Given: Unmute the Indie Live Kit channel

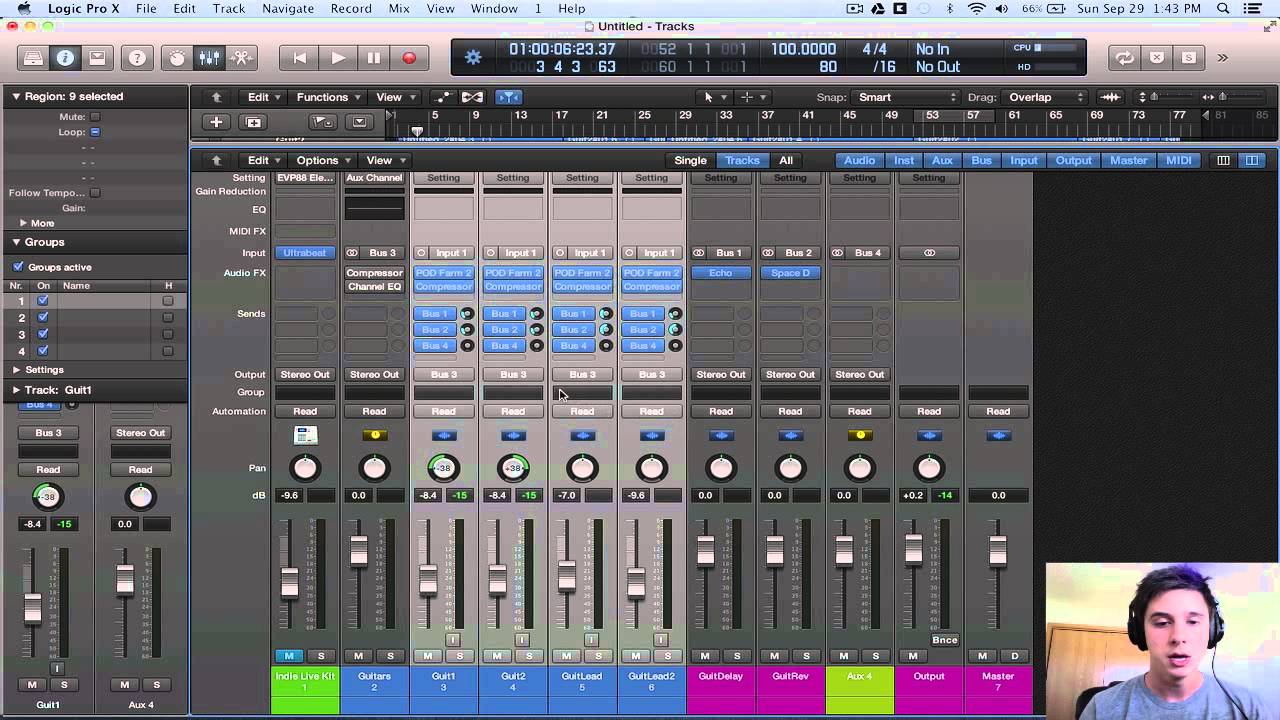Looking at the screenshot, I should pos(289,656).
